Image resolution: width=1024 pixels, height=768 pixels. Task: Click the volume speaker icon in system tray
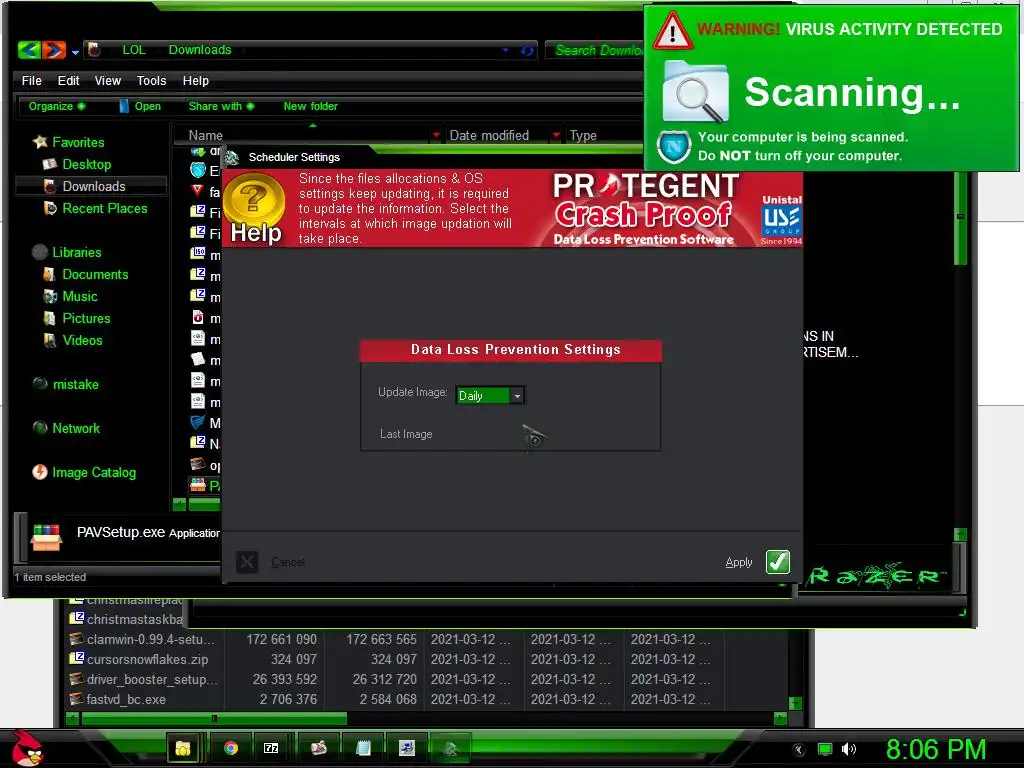848,749
